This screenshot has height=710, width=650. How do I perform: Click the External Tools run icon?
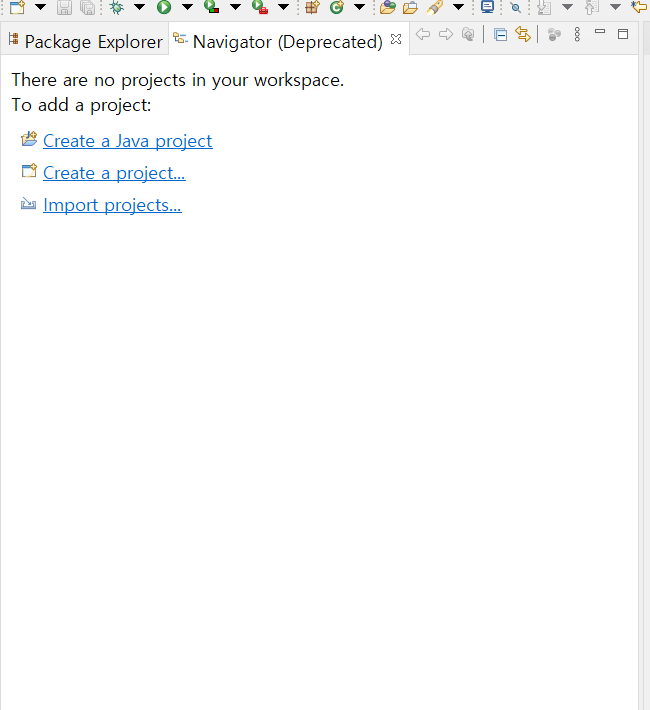pyautogui.click(x=260, y=7)
